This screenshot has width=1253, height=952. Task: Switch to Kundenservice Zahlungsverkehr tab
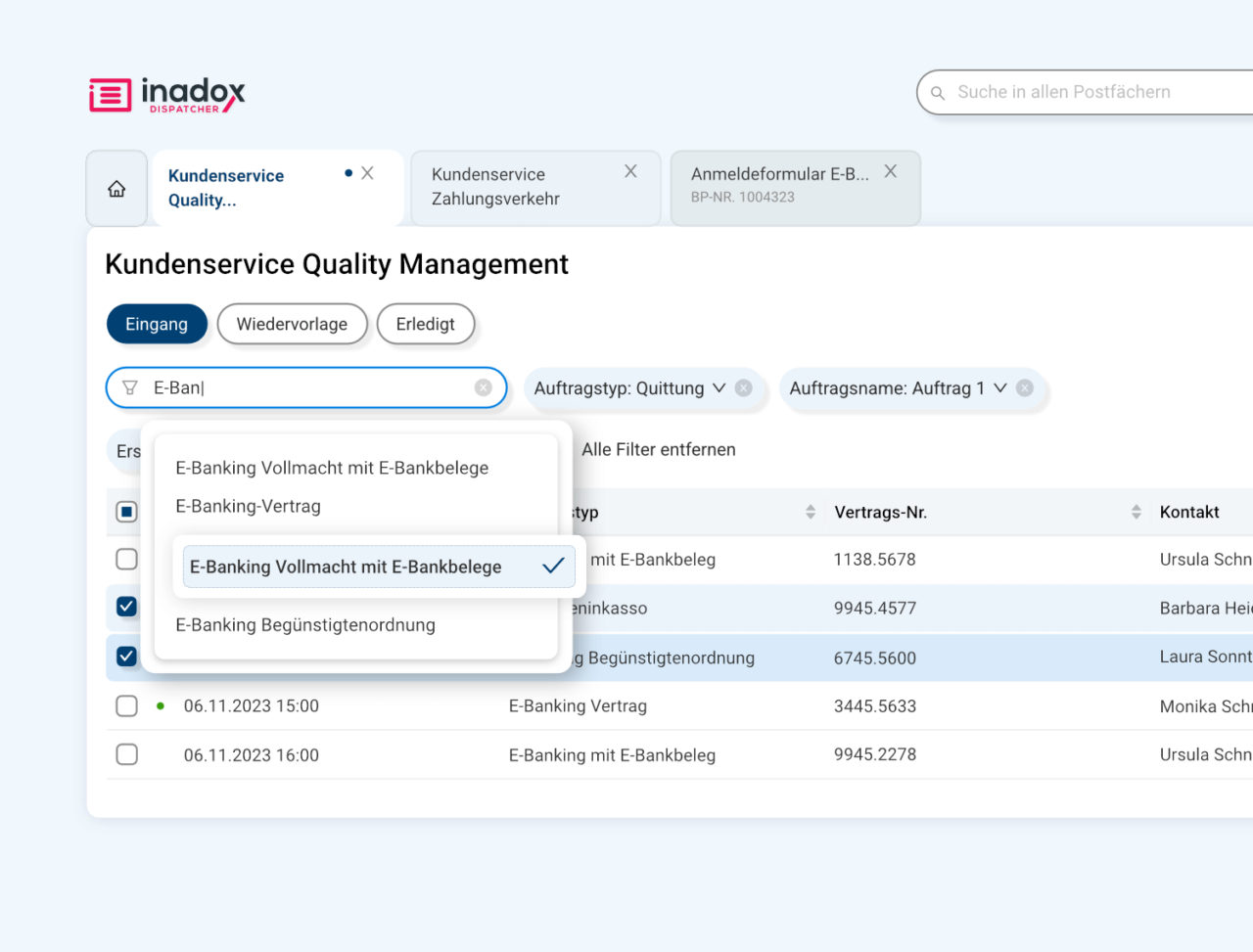click(x=535, y=188)
